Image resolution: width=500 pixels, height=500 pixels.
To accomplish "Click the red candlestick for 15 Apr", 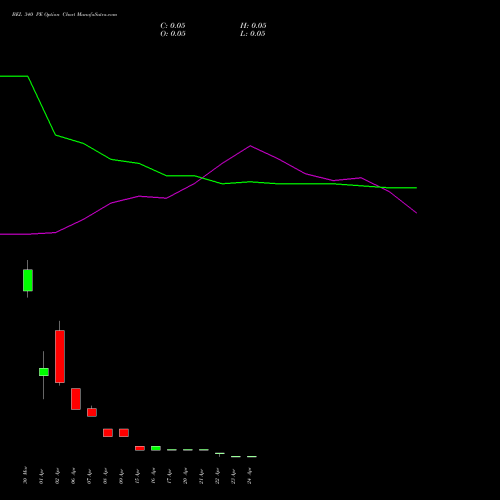I will [140, 448].
